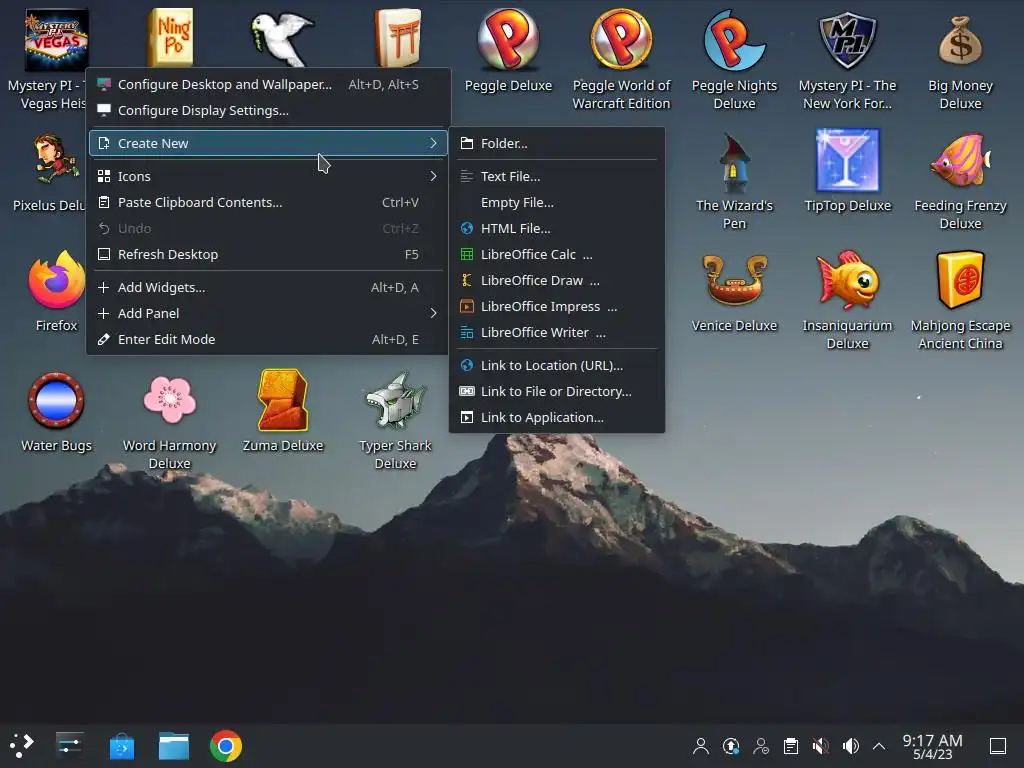Open the user switcher tray icon
Screen dimensions: 1024x768
click(761, 746)
